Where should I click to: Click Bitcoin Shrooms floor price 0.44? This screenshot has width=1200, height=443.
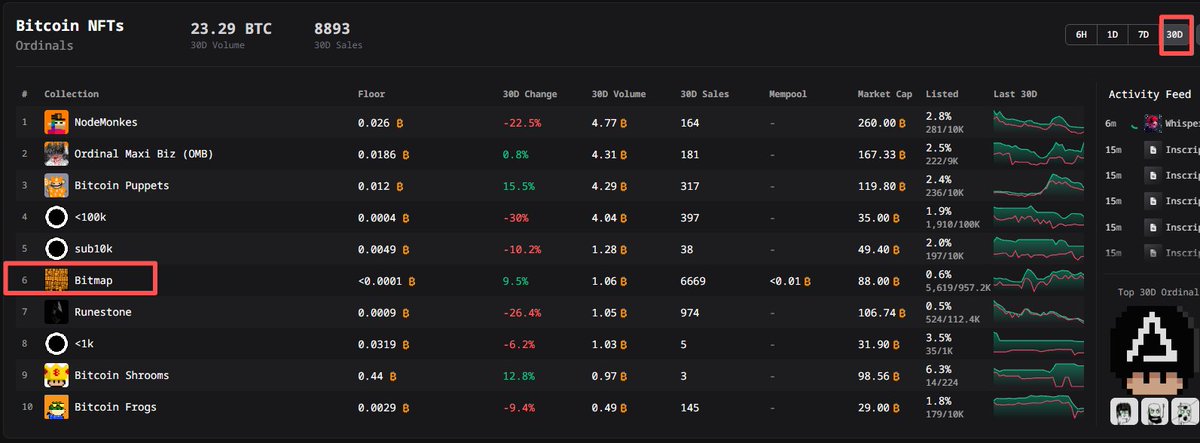click(x=375, y=376)
